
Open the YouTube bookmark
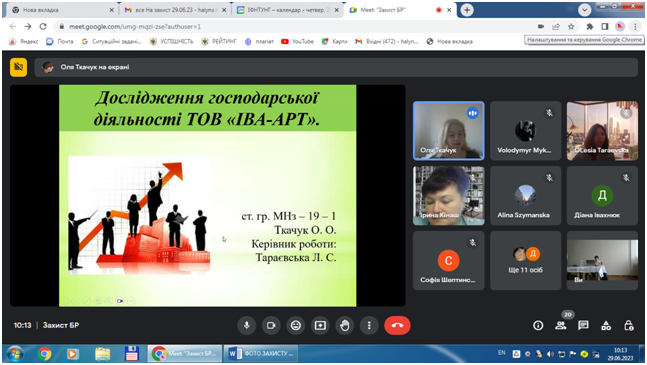coord(298,41)
